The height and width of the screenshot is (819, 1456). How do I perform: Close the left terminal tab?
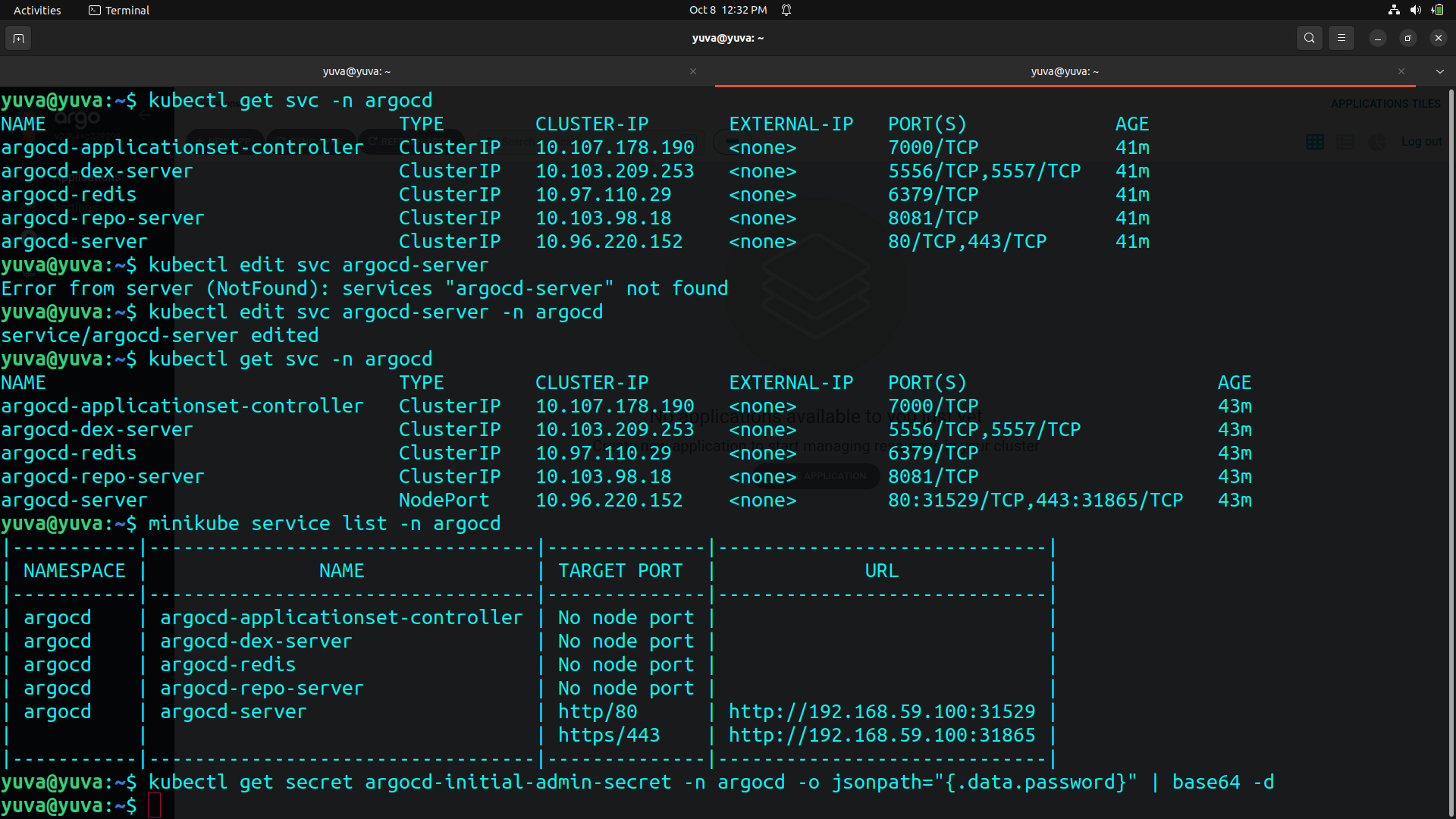[x=692, y=71]
